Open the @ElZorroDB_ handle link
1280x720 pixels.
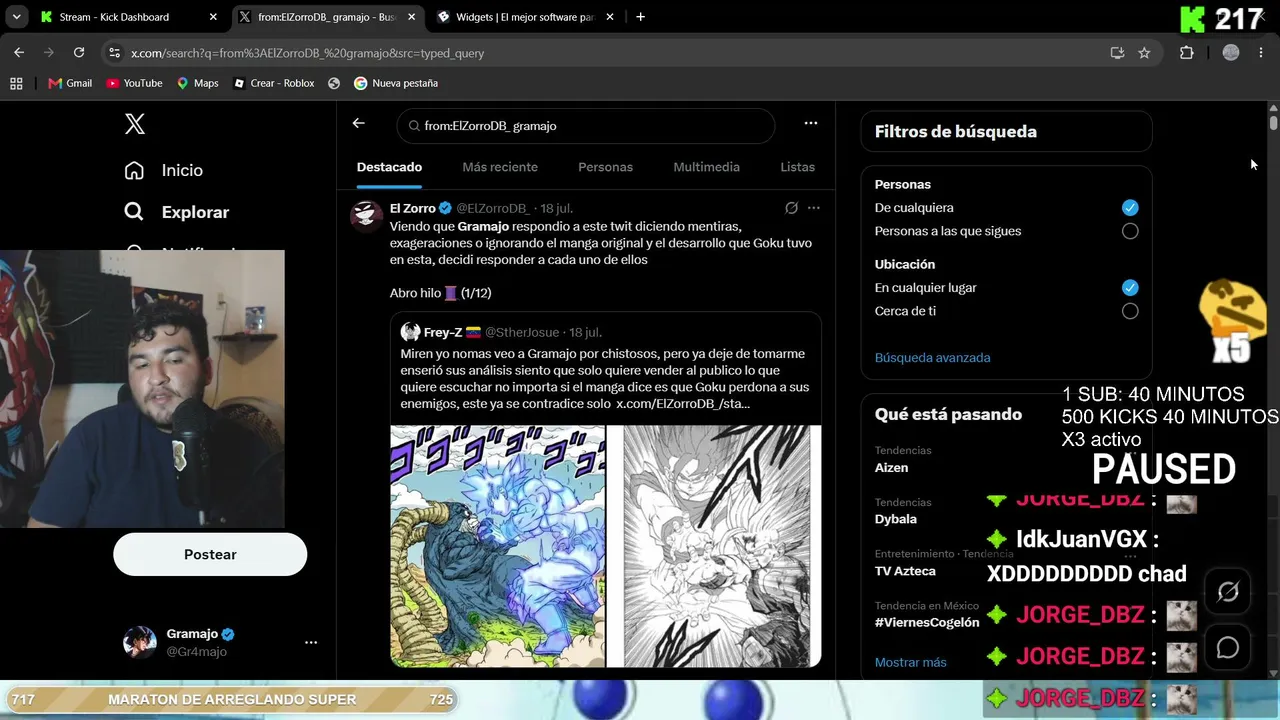tap(493, 208)
